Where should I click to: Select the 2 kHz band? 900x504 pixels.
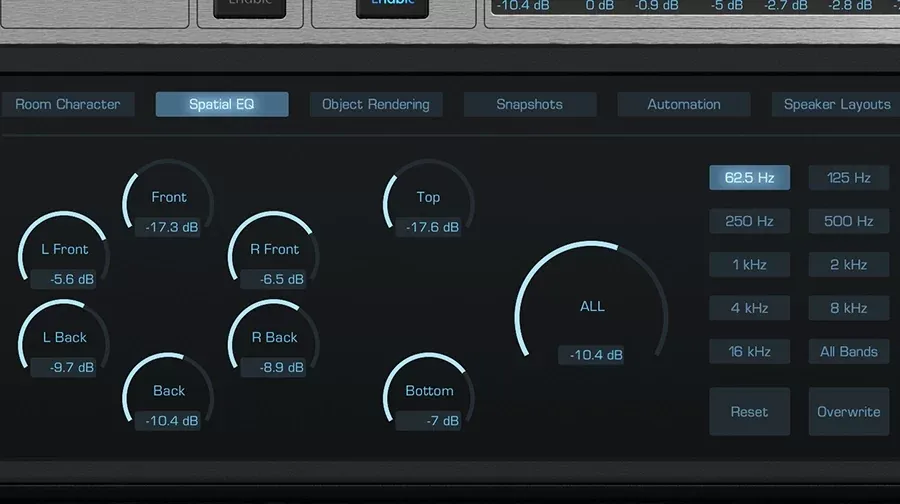[849, 265]
